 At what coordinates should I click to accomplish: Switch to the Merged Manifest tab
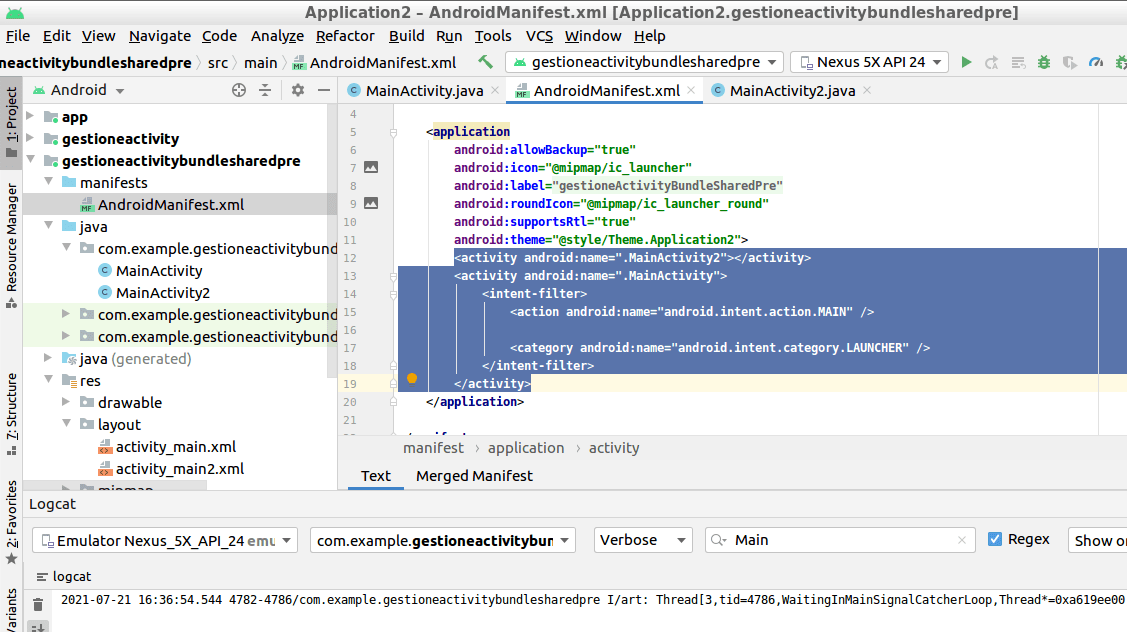pyautogui.click(x=474, y=476)
